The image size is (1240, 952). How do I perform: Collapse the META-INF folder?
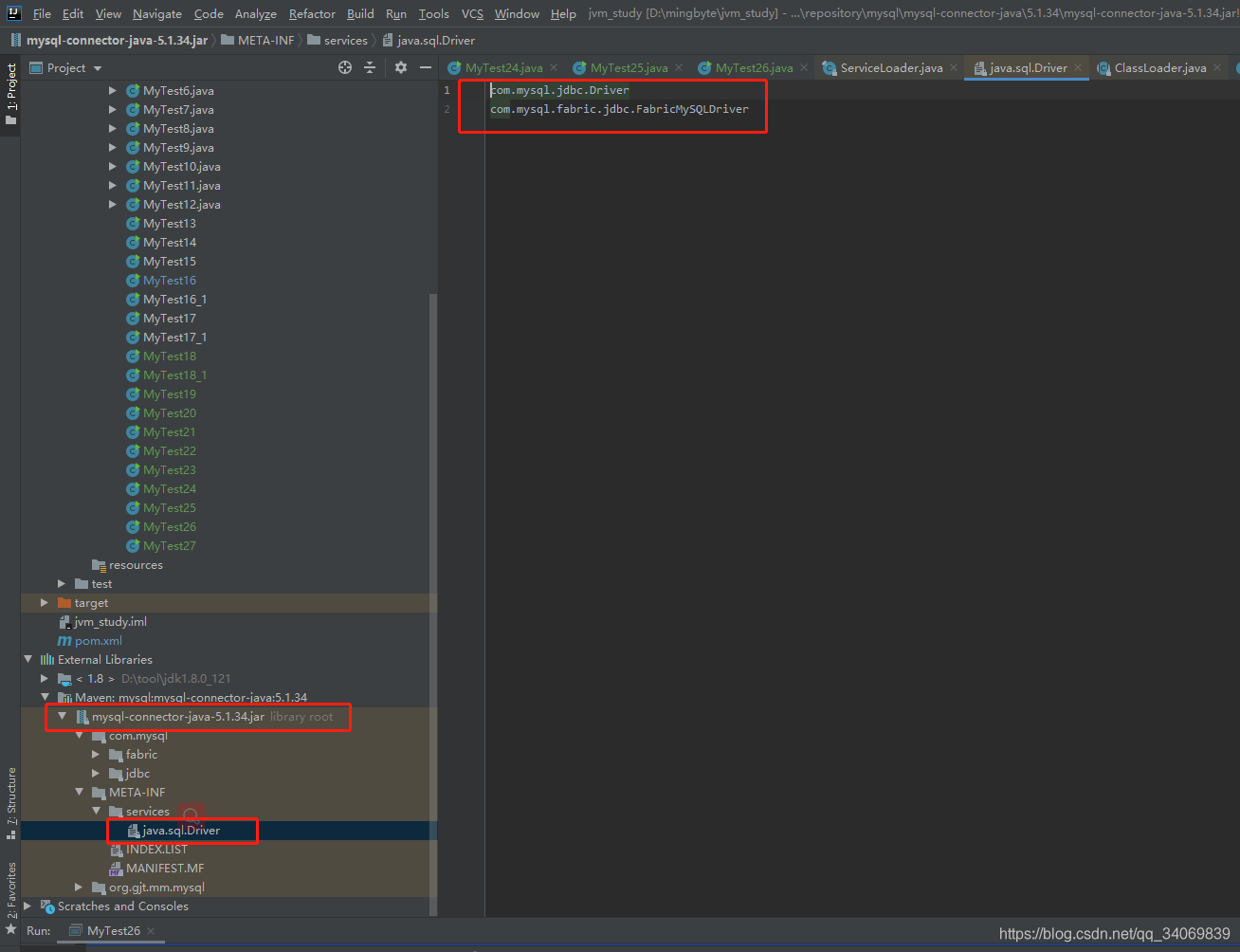tap(79, 793)
